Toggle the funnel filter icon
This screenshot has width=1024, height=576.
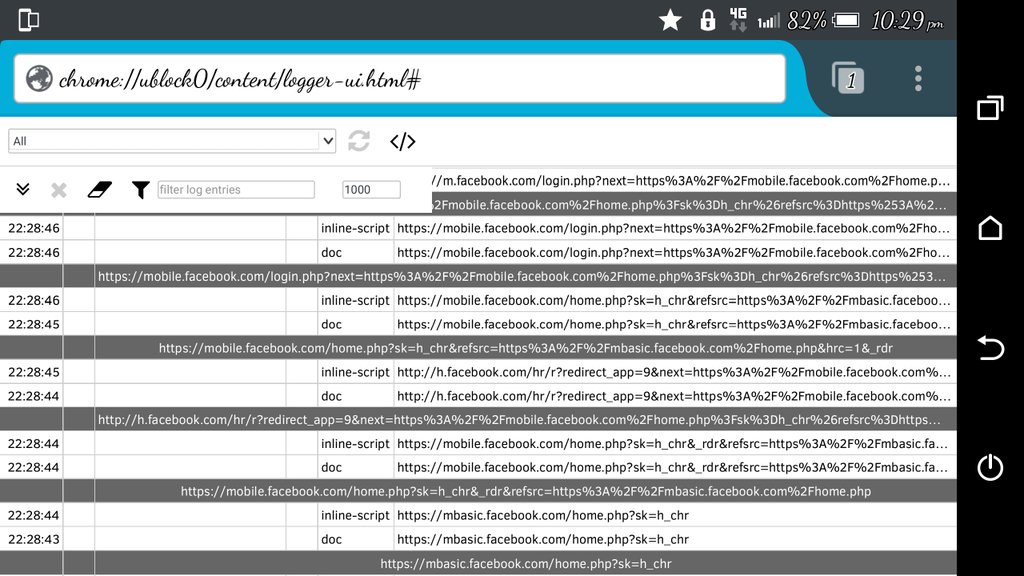coord(140,190)
